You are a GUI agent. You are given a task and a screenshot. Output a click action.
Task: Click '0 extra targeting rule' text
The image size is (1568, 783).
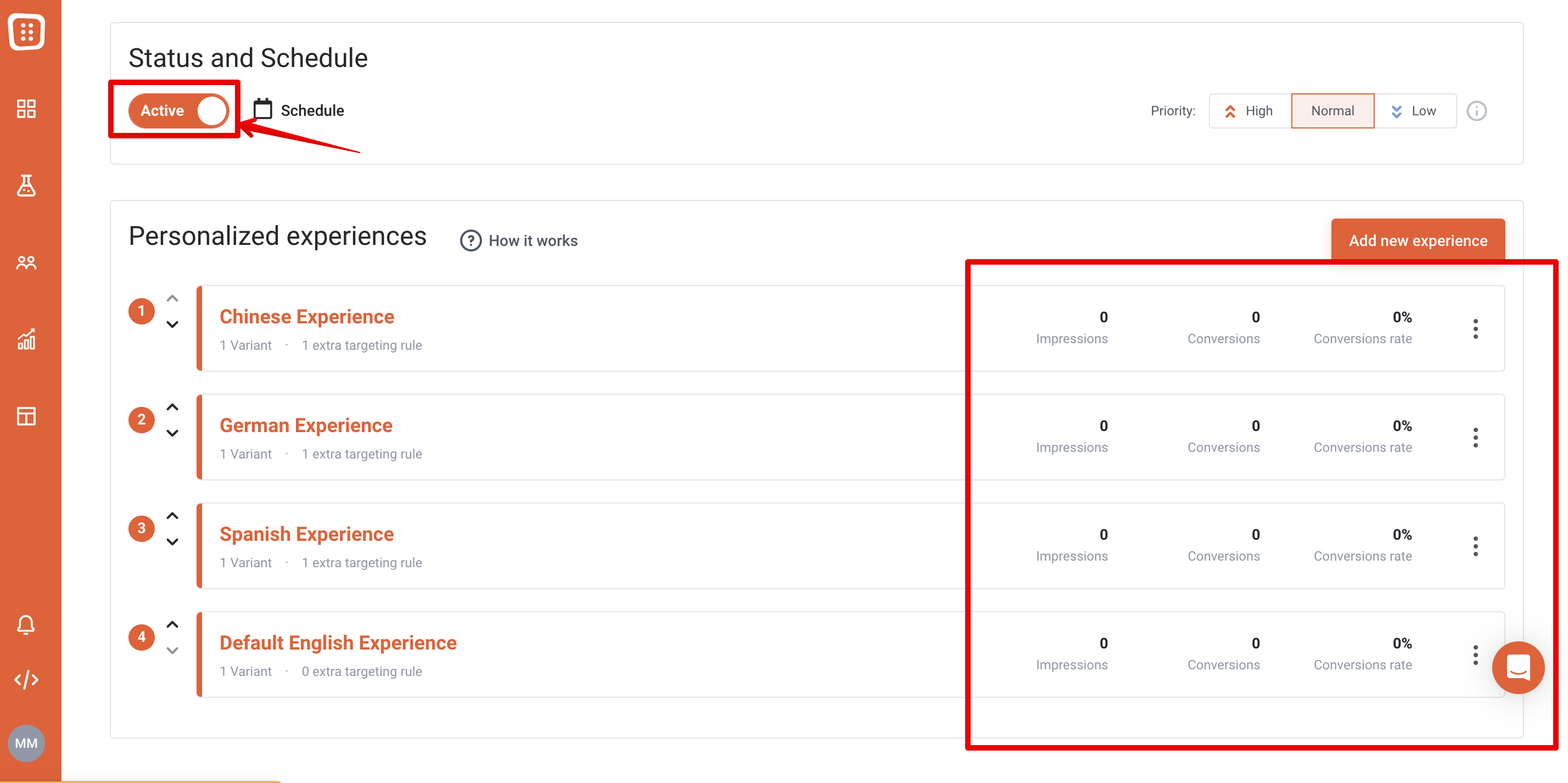coord(362,671)
